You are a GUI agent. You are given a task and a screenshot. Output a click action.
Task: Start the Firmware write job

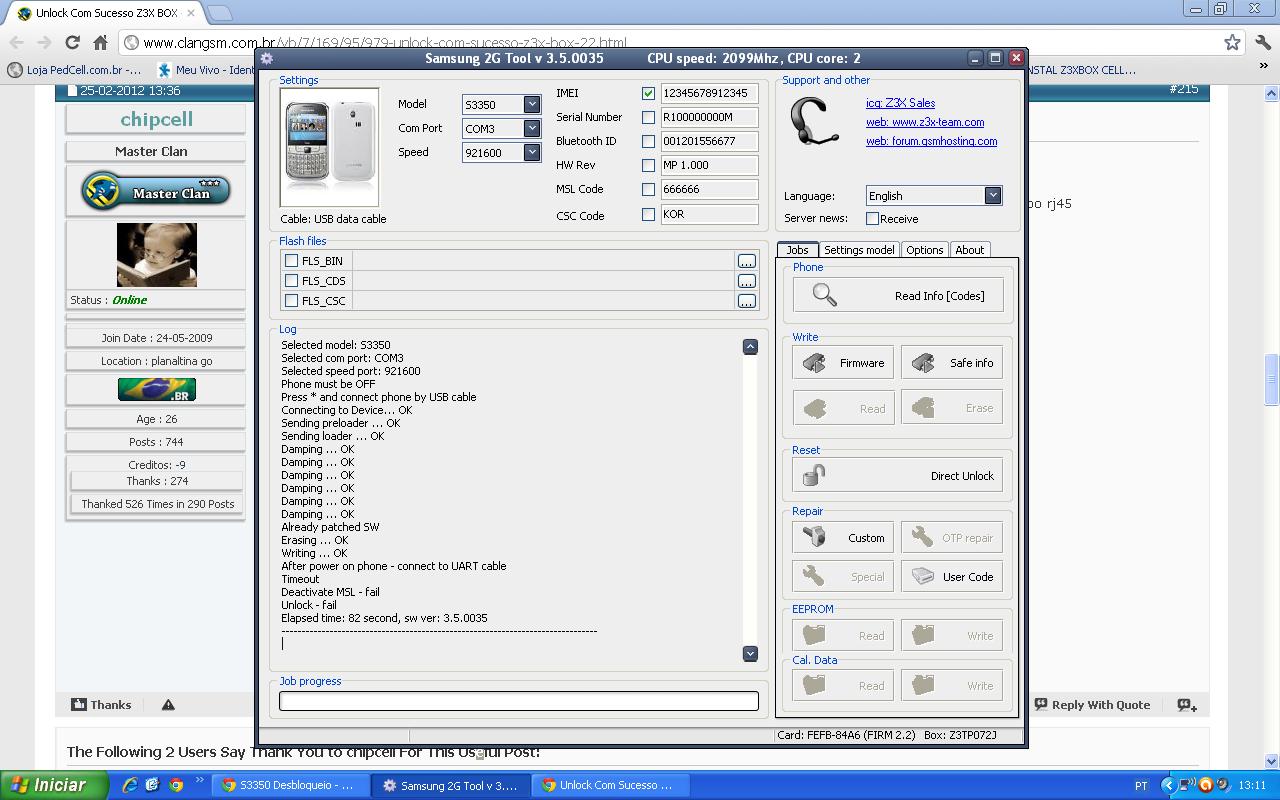click(843, 363)
